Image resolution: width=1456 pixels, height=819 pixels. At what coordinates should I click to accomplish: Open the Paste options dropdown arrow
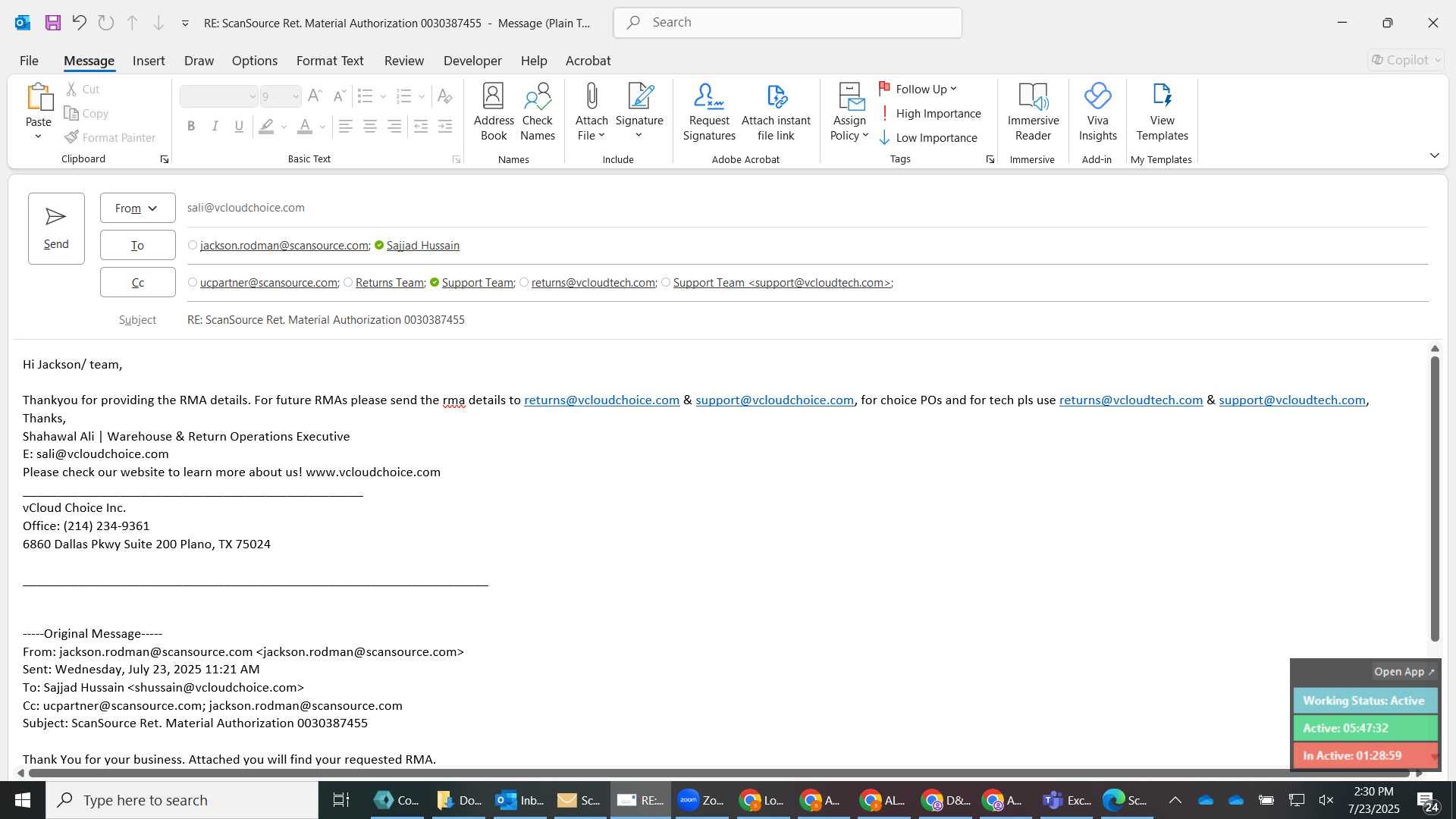point(38,136)
